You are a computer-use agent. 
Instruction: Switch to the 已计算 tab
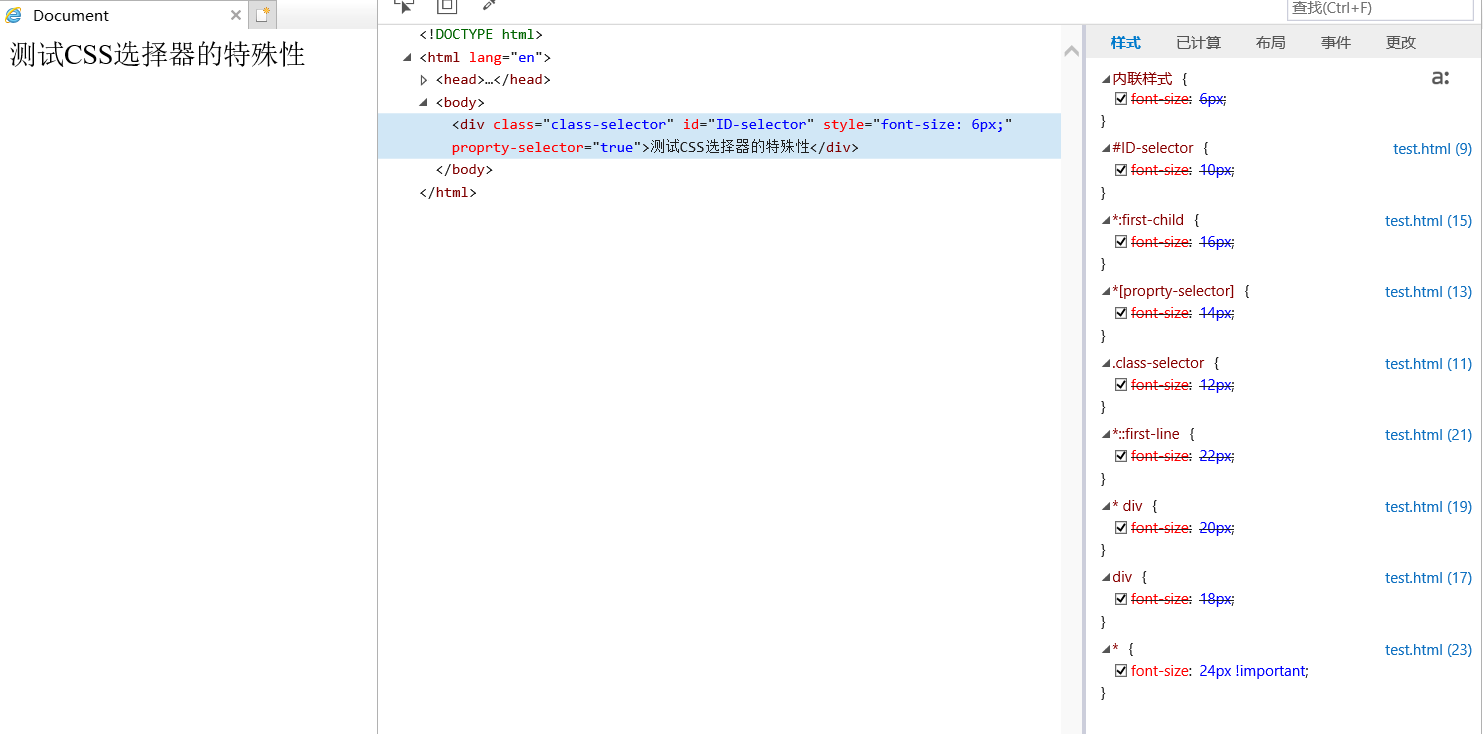1198,42
